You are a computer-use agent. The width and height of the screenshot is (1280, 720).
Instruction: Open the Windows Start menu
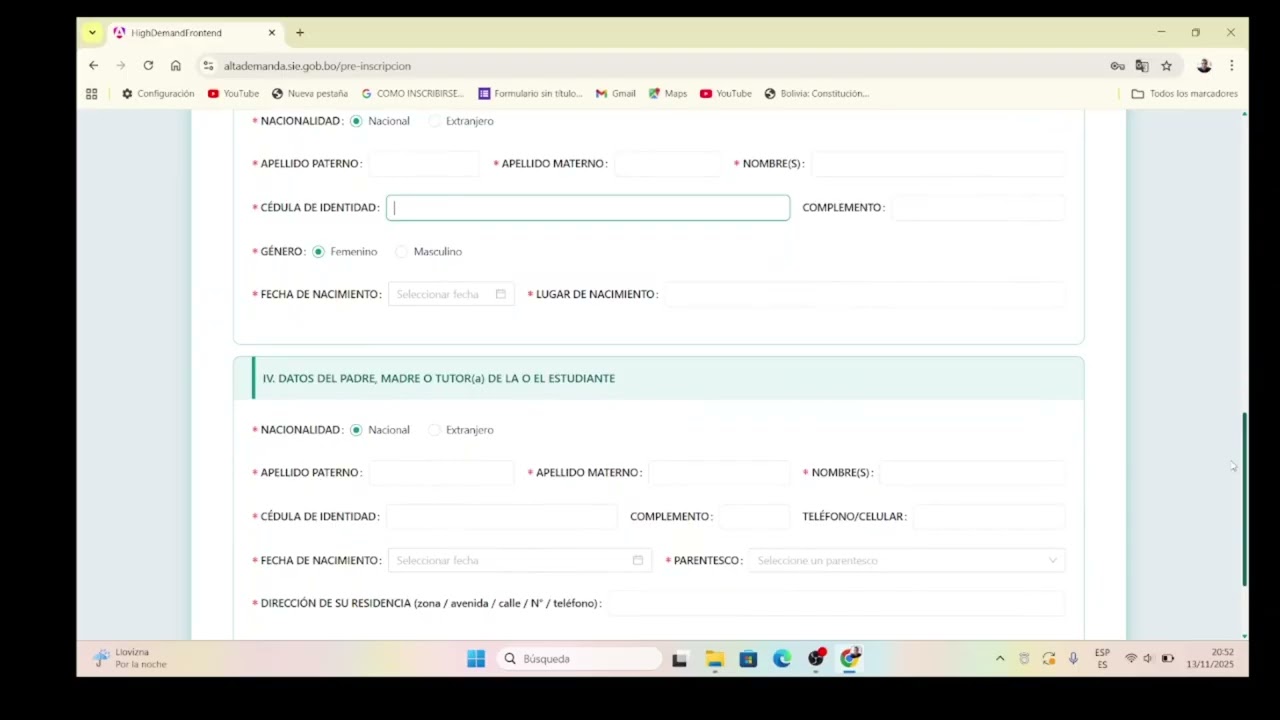[476, 659]
